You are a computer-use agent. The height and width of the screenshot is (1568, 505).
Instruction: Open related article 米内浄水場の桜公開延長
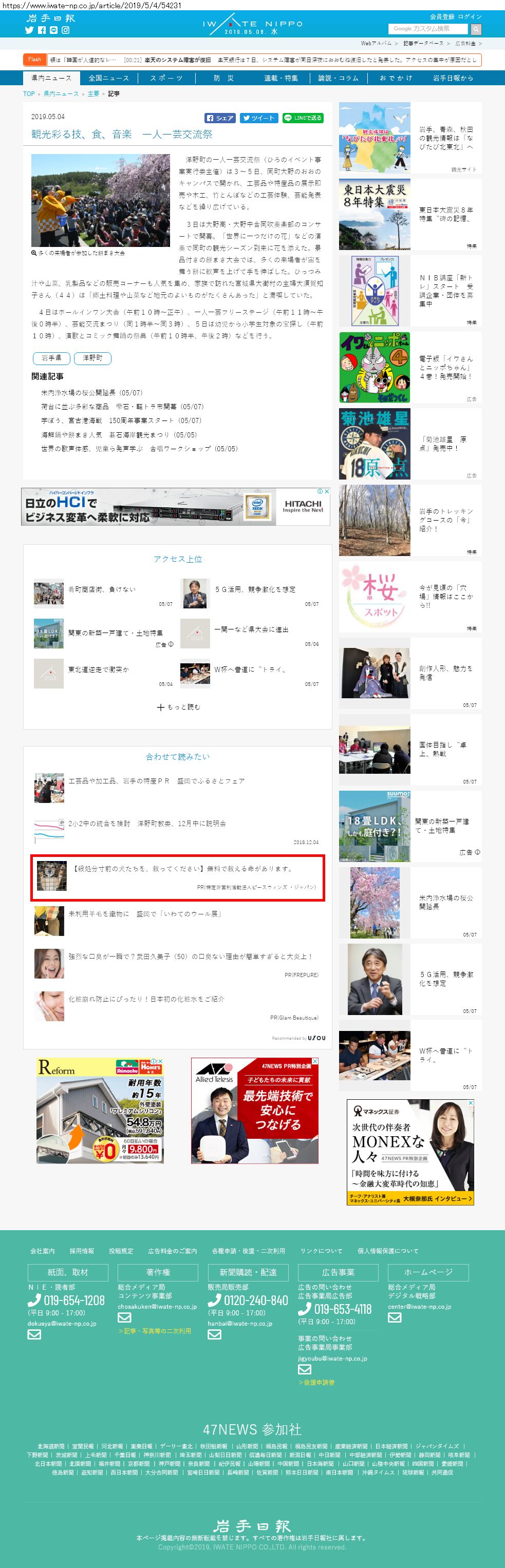91,393
